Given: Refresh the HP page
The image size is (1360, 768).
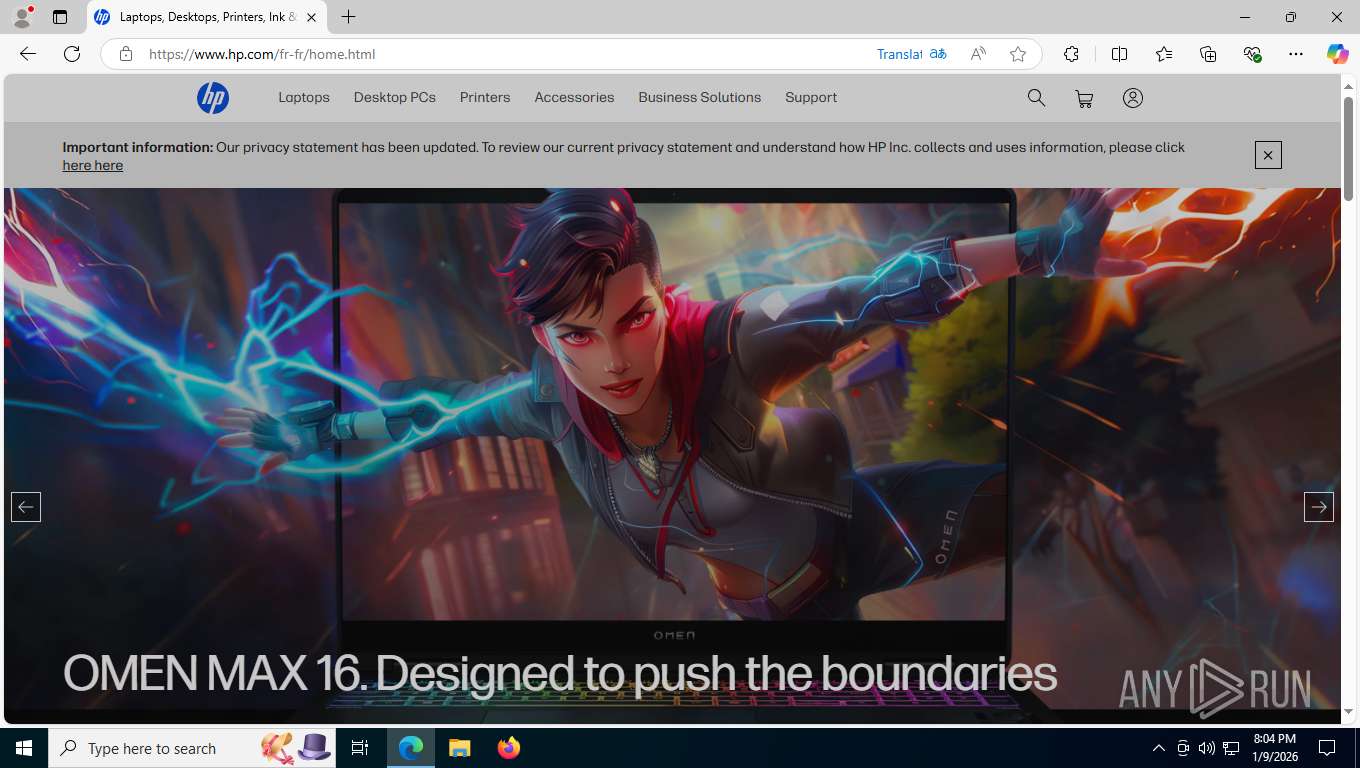Looking at the screenshot, I should point(72,54).
